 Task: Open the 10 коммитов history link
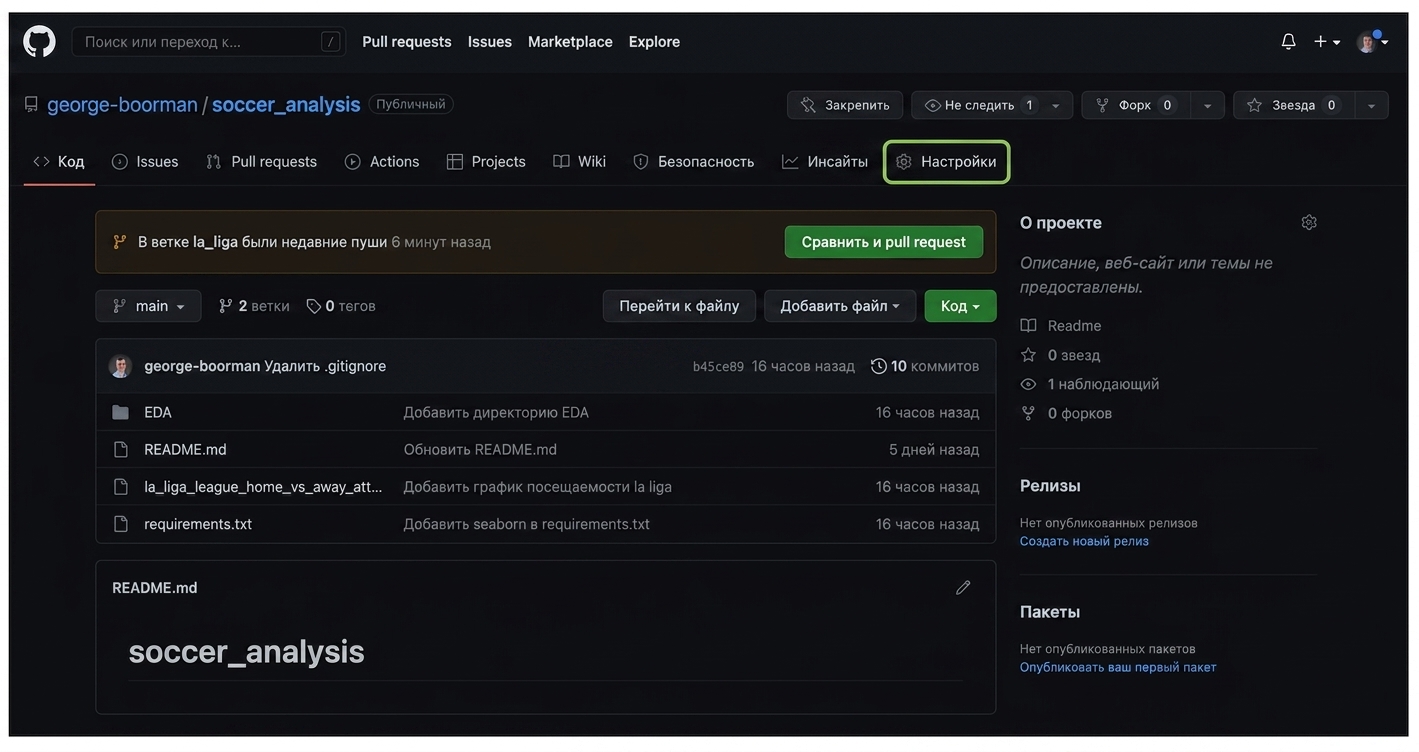tap(925, 366)
